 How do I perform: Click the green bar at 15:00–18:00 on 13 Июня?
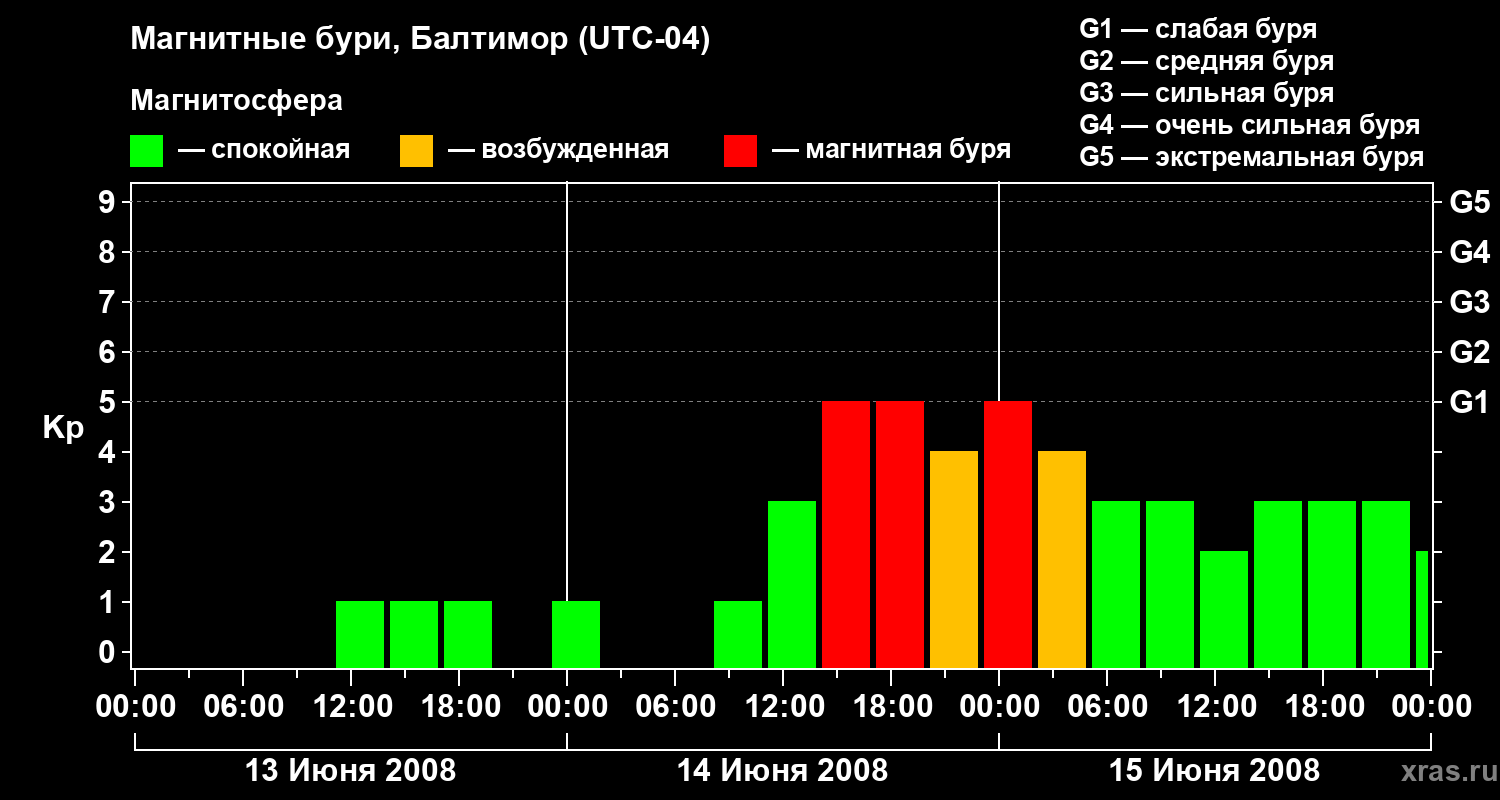point(414,634)
